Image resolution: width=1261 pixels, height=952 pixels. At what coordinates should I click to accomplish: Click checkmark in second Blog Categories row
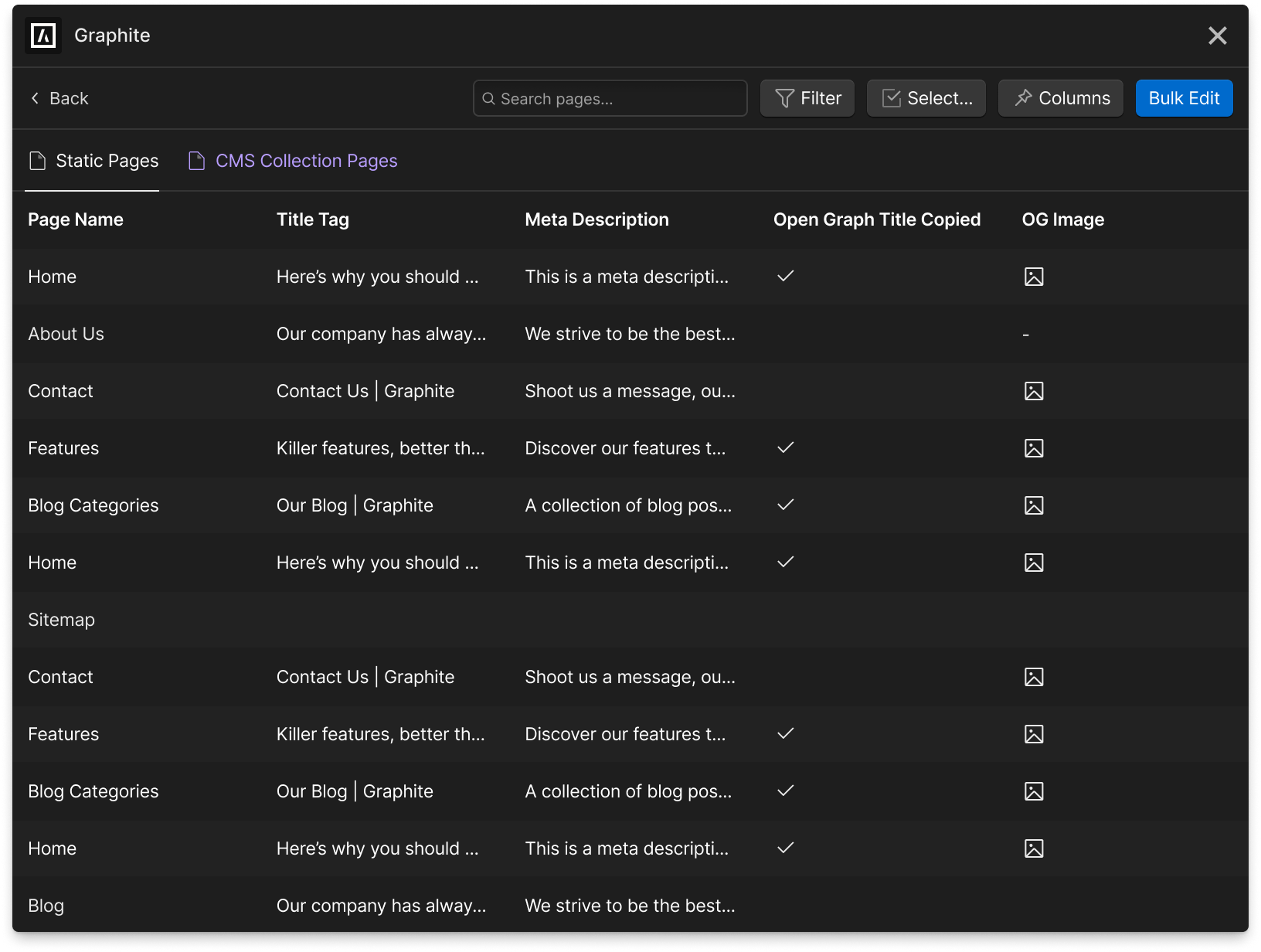point(786,790)
